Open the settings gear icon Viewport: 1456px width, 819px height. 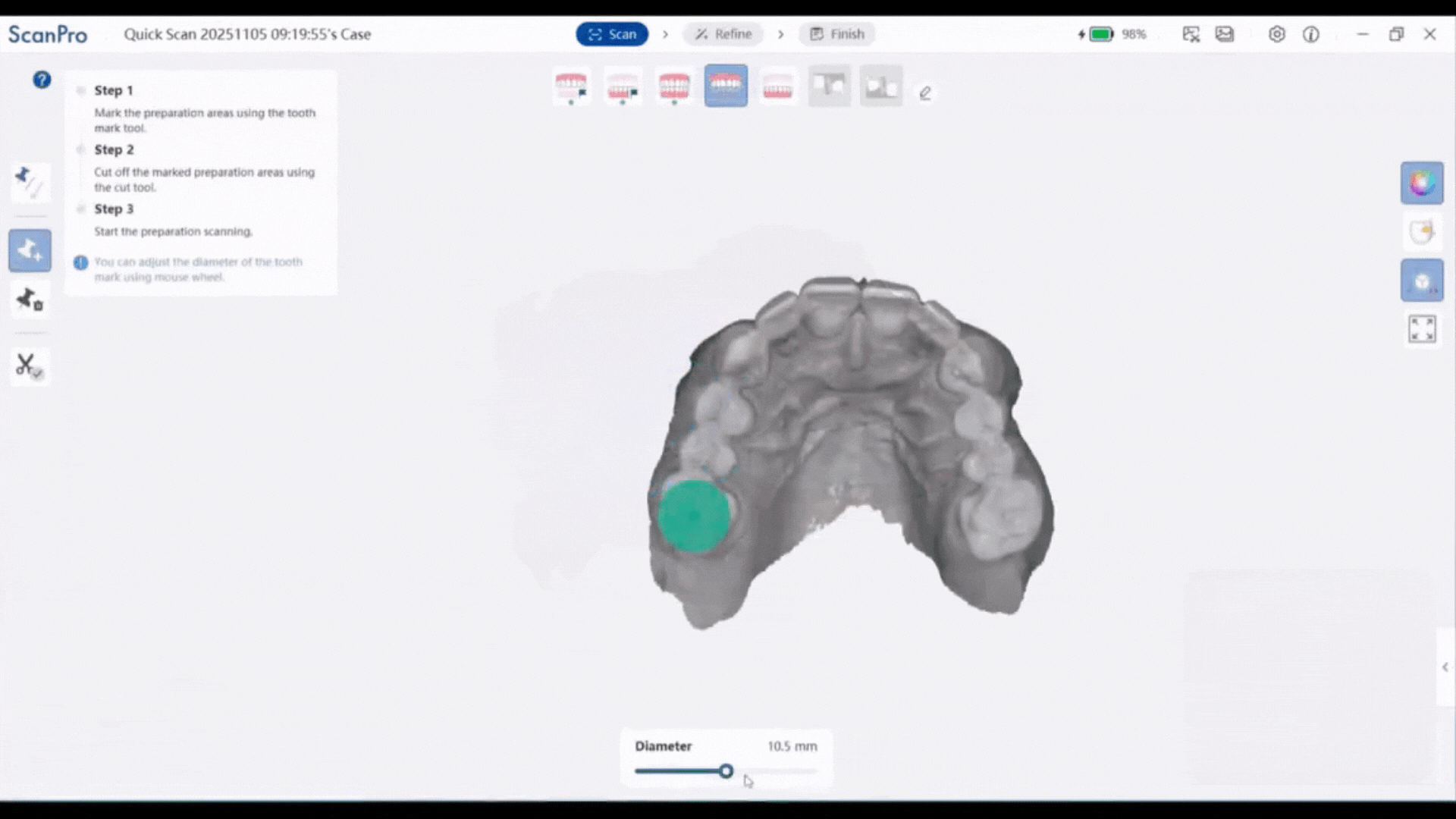tap(1277, 34)
